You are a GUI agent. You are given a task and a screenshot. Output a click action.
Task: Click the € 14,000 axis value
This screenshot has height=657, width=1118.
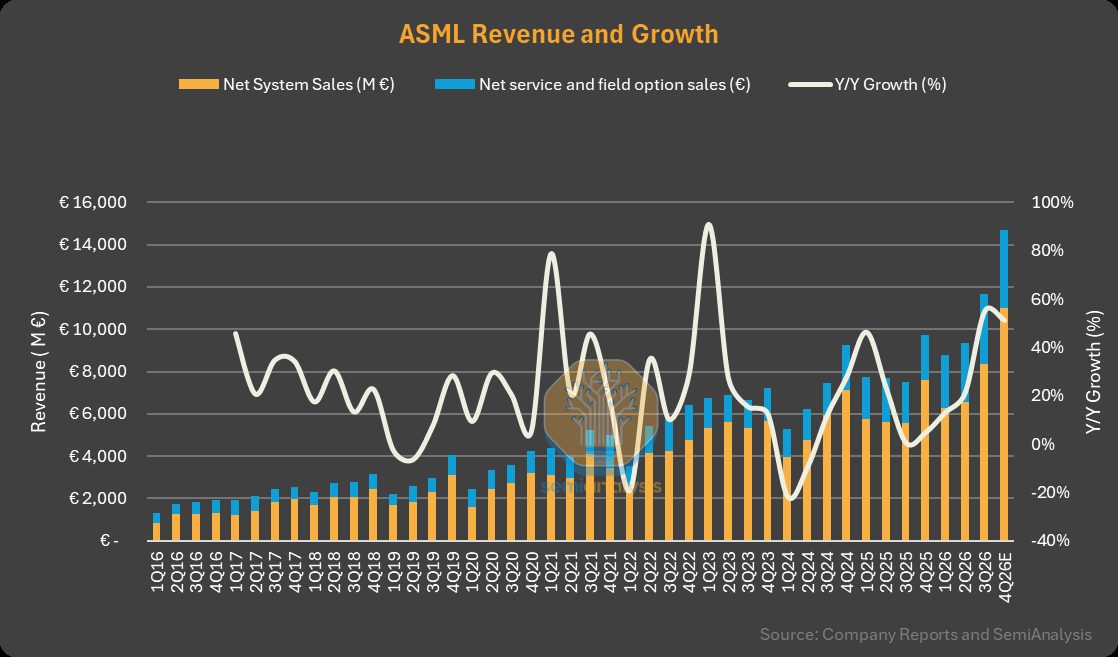click(93, 245)
